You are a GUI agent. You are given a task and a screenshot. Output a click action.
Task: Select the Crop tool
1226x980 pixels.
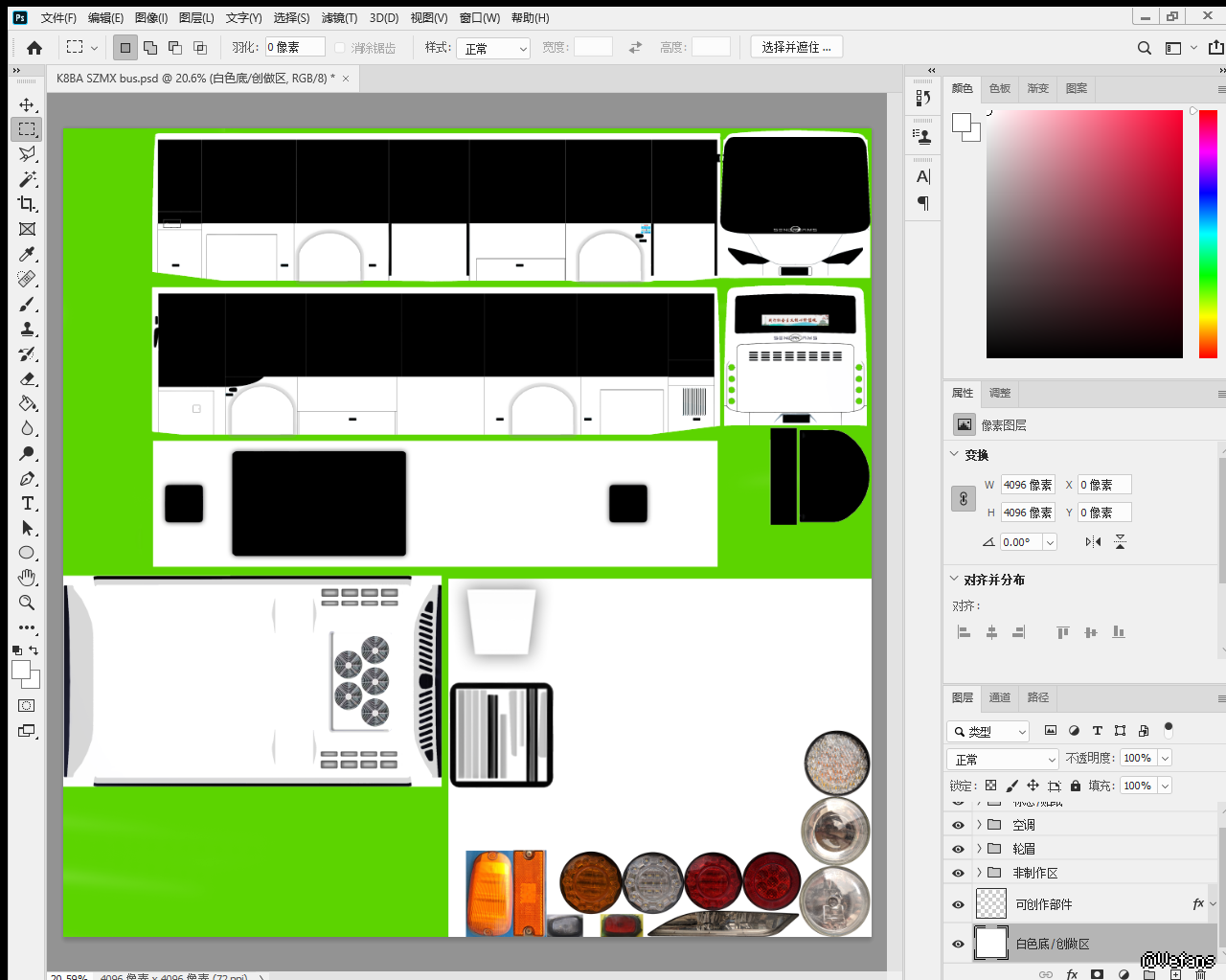[x=27, y=204]
